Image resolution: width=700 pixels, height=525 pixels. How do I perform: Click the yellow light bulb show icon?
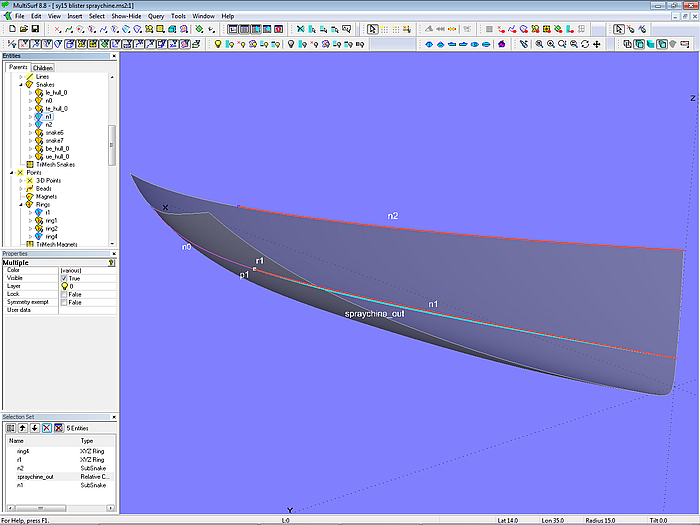point(217,44)
